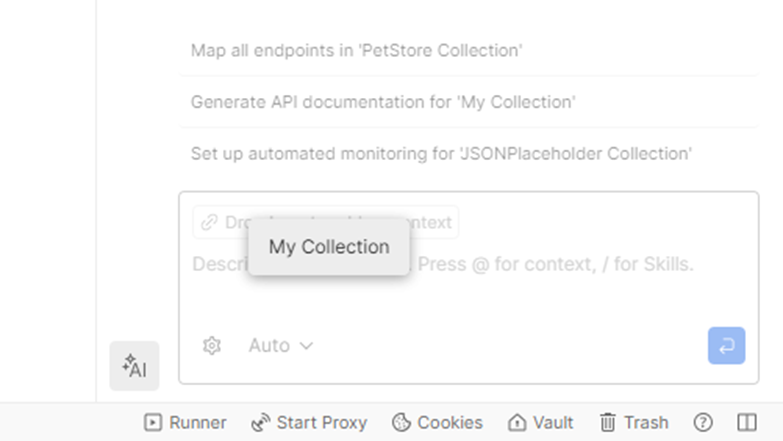The height and width of the screenshot is (441, 783).
Task: Pick the 'Set up automated monitoring' suggestion
Action: point(441,154)
